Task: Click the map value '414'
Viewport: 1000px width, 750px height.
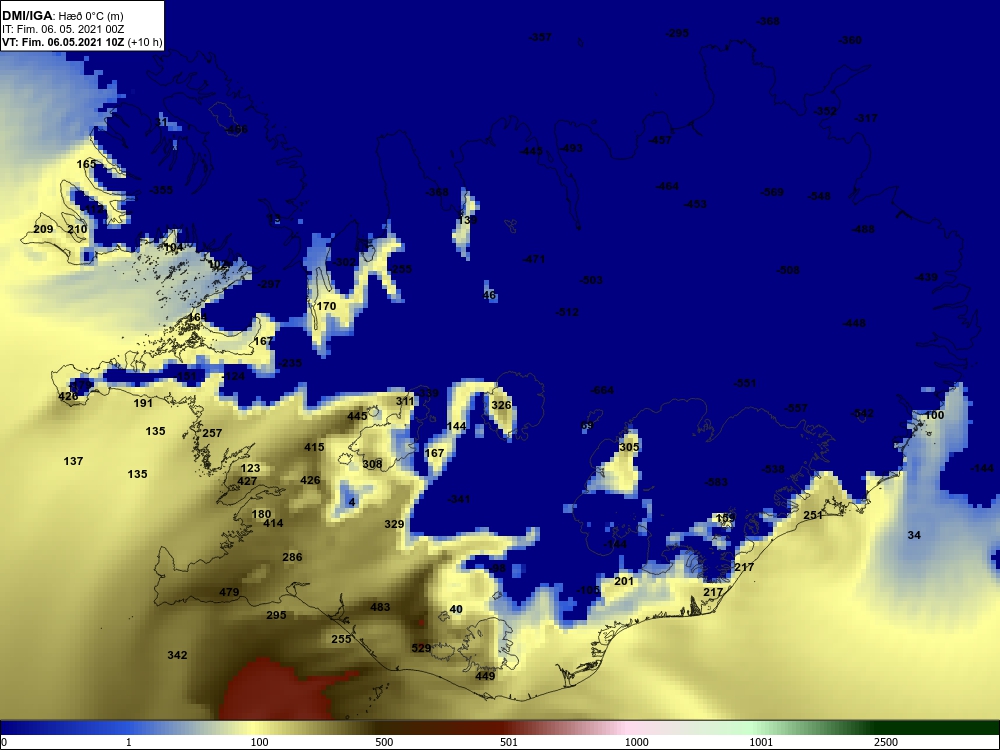Action: point(273,524)
